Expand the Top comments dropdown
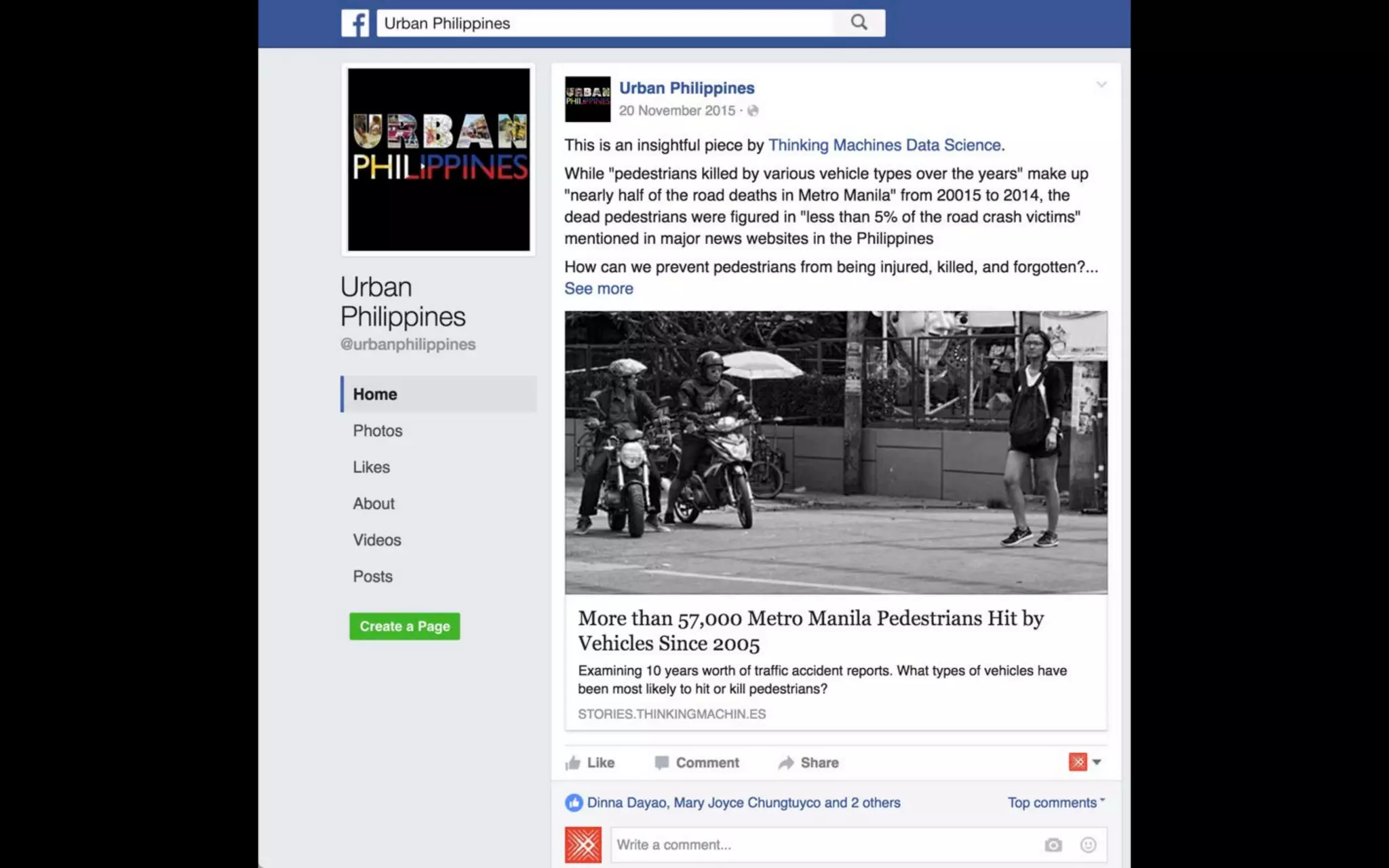This screenshot has width=1389, height=868. coord(1056,802)
